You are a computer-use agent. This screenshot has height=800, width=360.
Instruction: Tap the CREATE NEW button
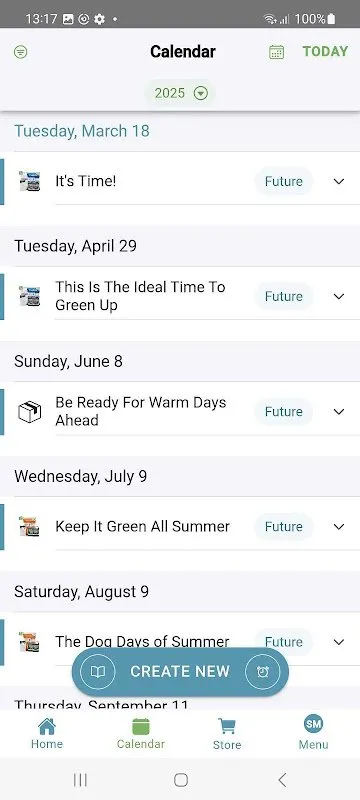[180, 671]
